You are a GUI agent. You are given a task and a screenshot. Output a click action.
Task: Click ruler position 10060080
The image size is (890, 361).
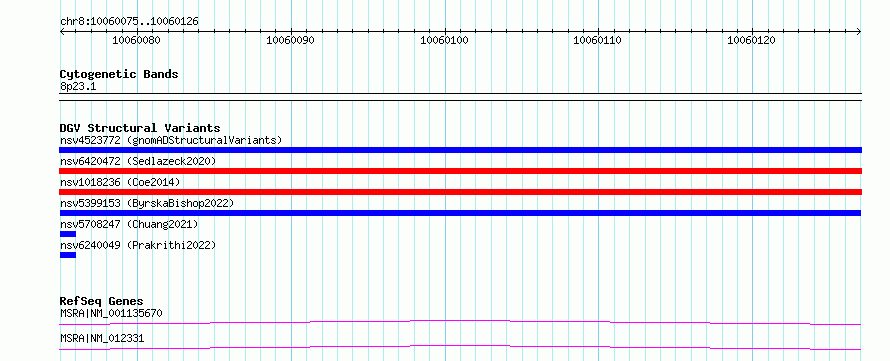point(136,40)
